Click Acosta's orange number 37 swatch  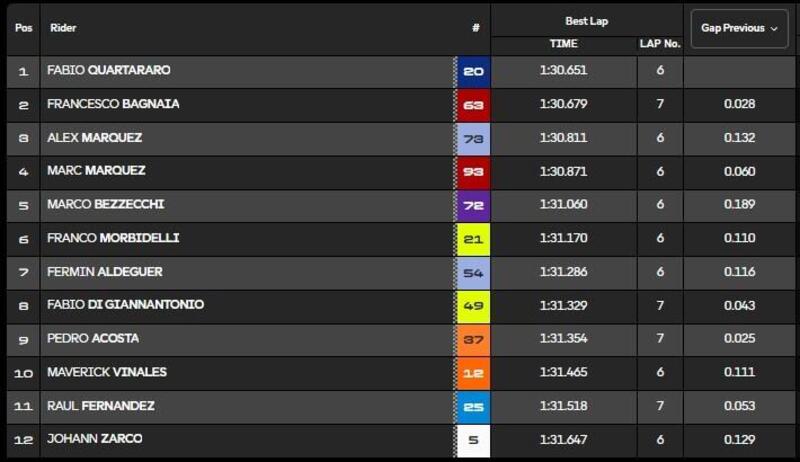point(473,339)
